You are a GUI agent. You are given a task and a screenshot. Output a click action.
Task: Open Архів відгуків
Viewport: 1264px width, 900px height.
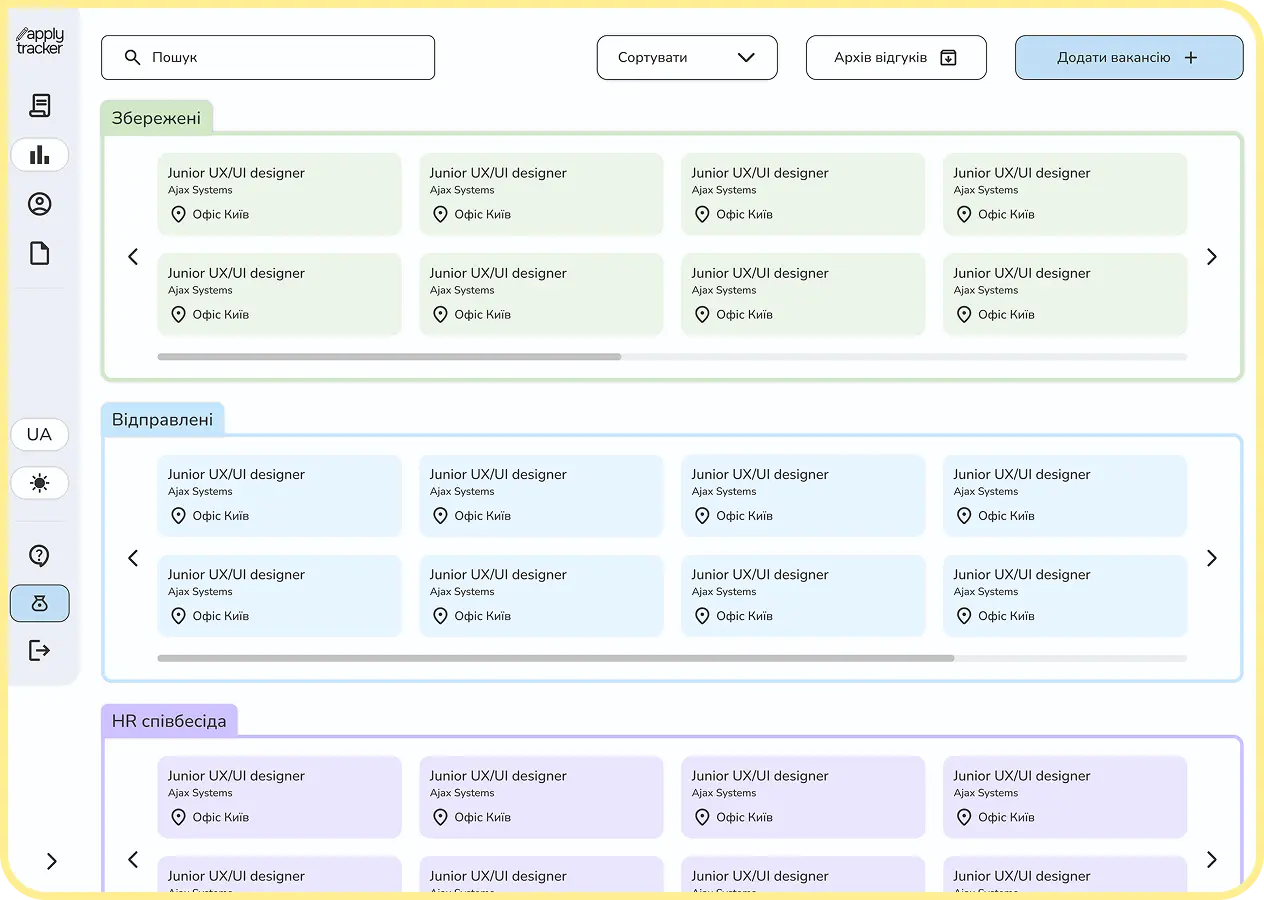click(x=895, y=57)
